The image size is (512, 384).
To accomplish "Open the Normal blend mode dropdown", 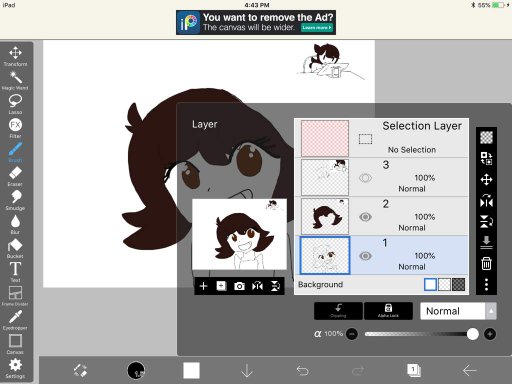I will click(x=452, y=311).
